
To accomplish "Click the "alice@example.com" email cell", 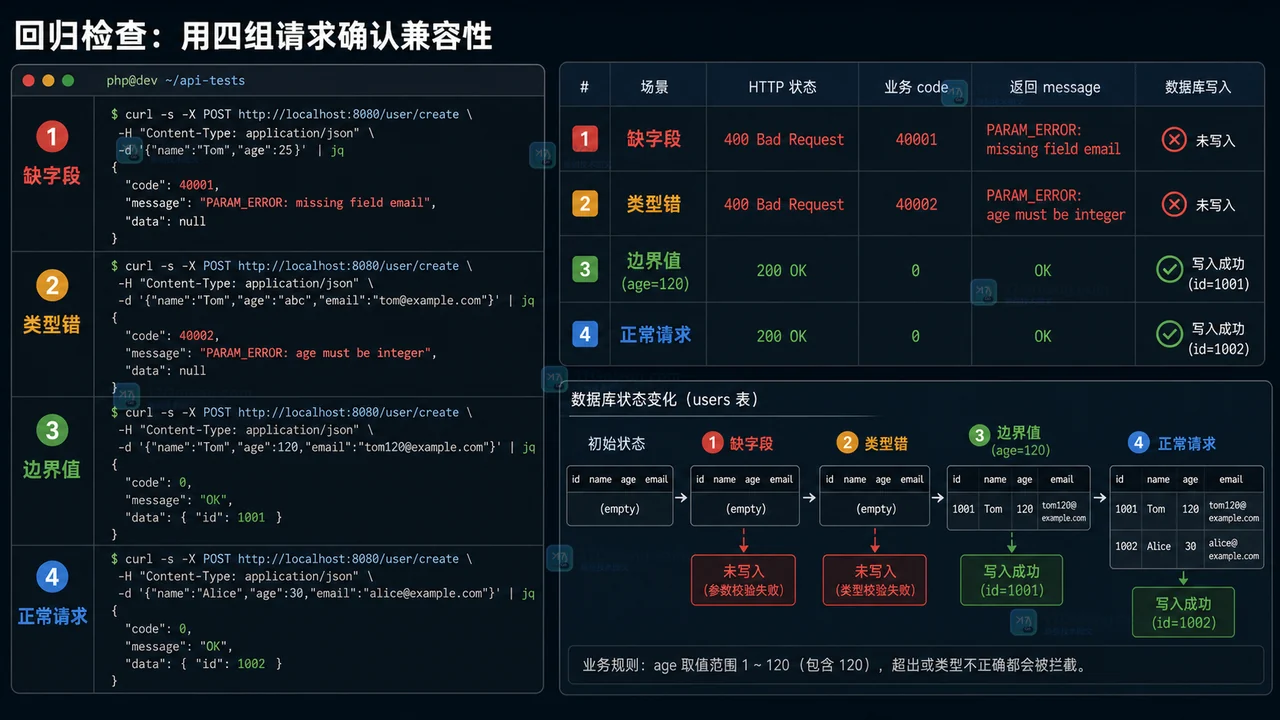I will coord(1233,549).
